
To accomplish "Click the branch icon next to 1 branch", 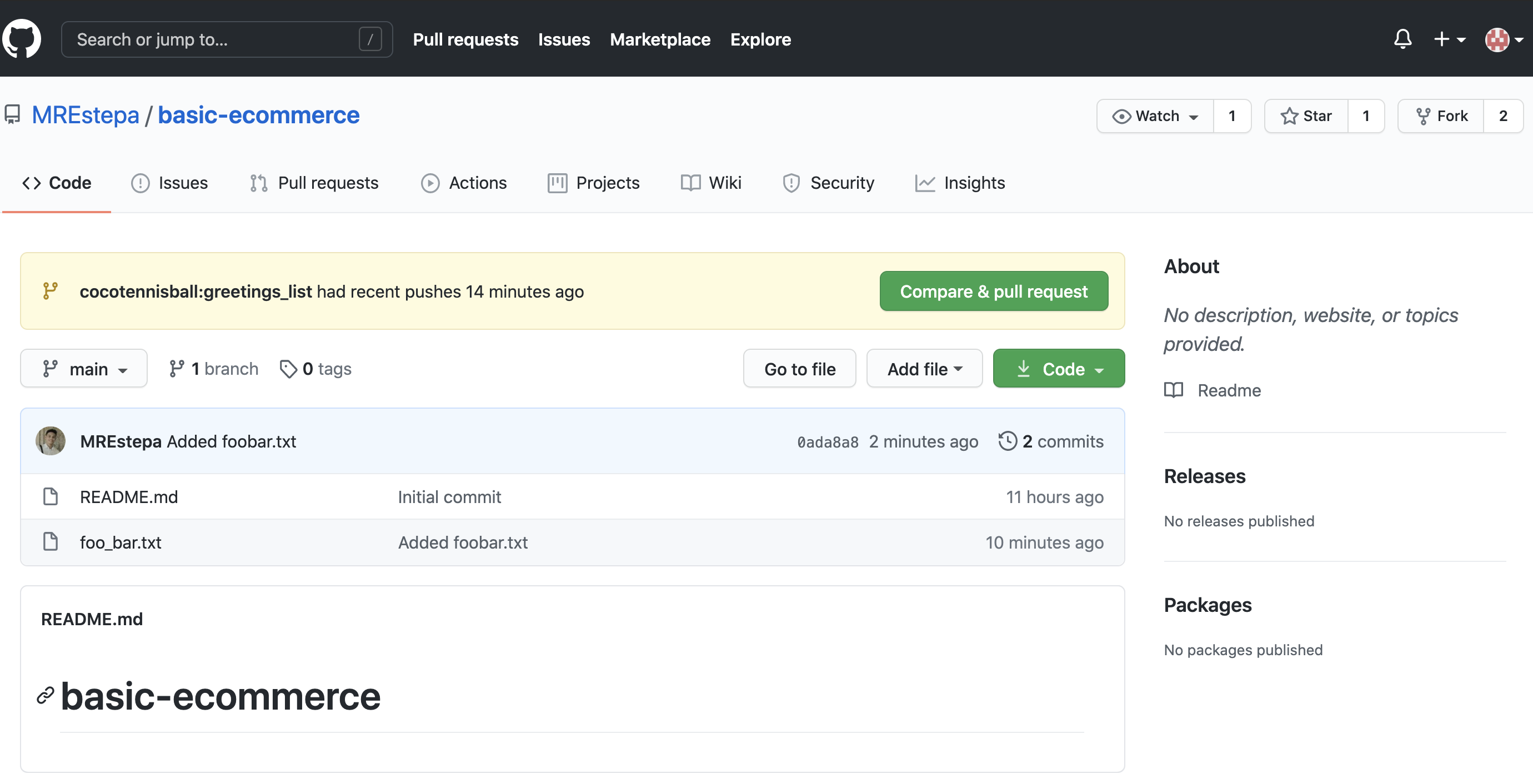I will point(177,369).
